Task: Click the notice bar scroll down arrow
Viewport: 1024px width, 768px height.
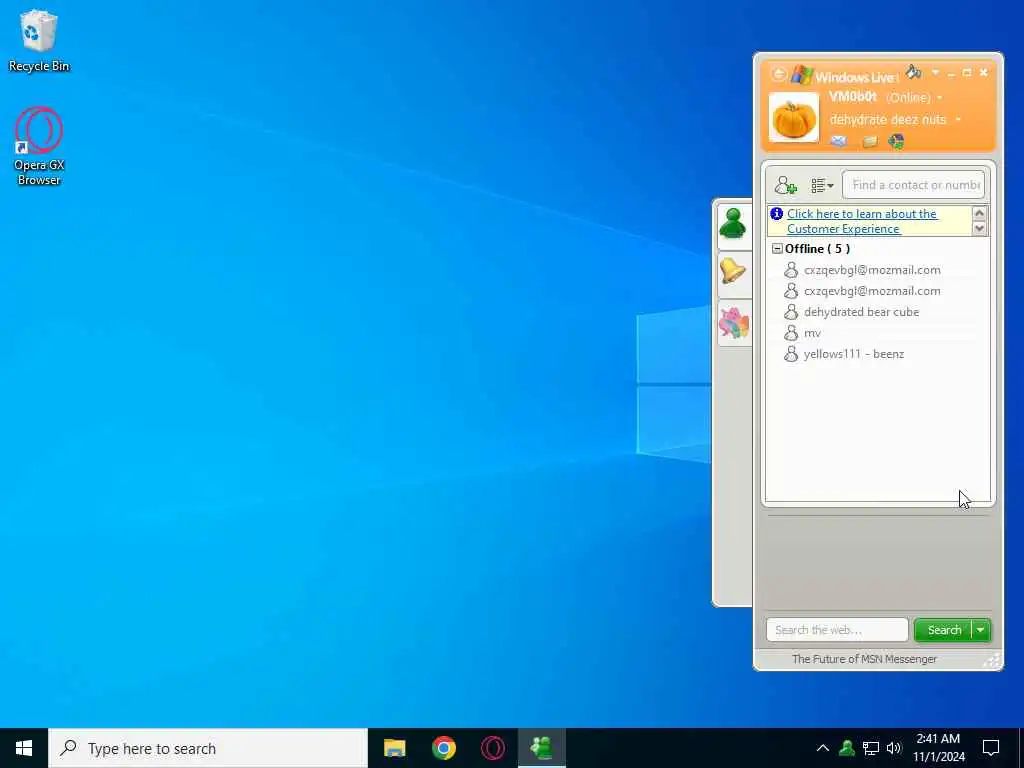Action: pyautogui.click(x=979, y=228)
